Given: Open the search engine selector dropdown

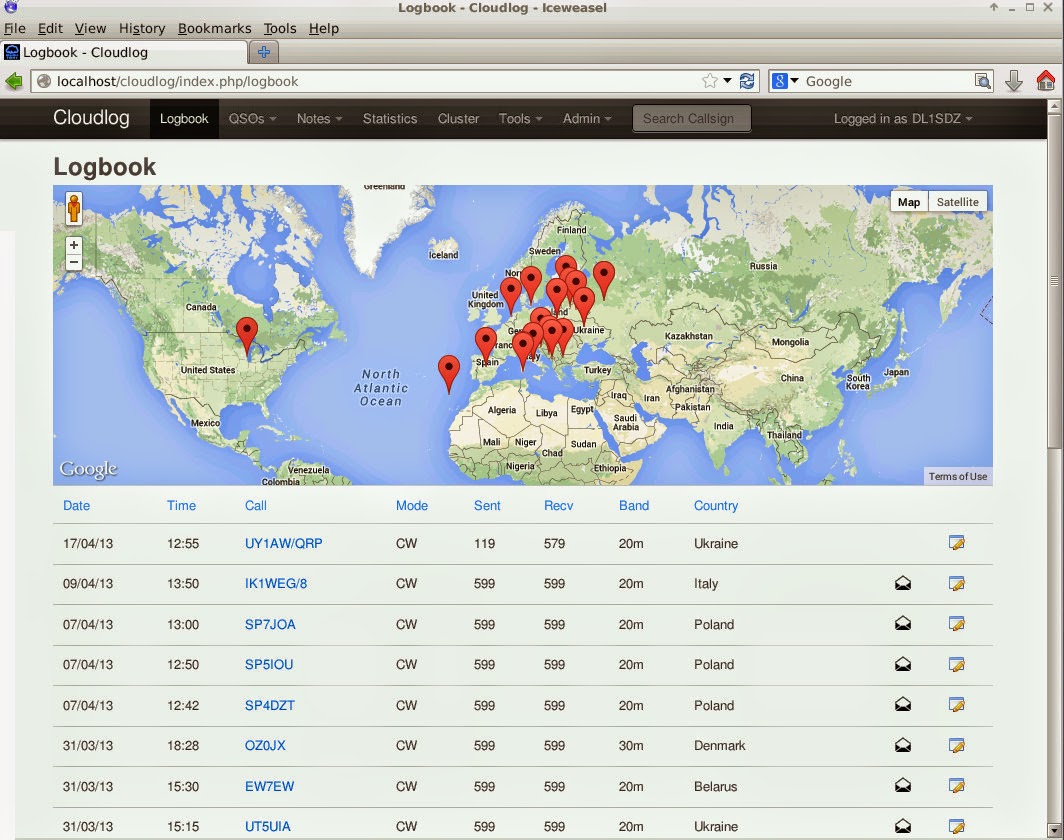Looking at the screenshot, I should click(786, 81).
